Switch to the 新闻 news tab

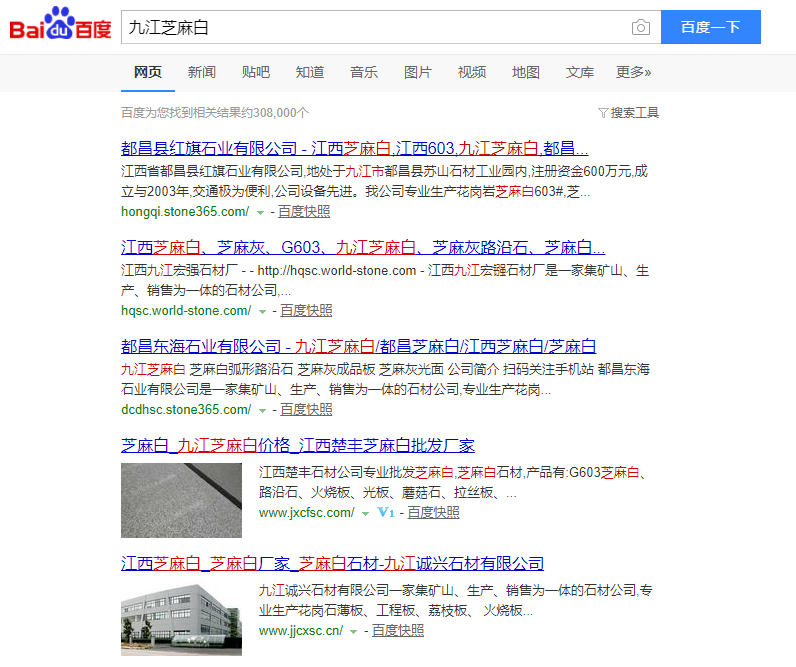coord(201,72)
